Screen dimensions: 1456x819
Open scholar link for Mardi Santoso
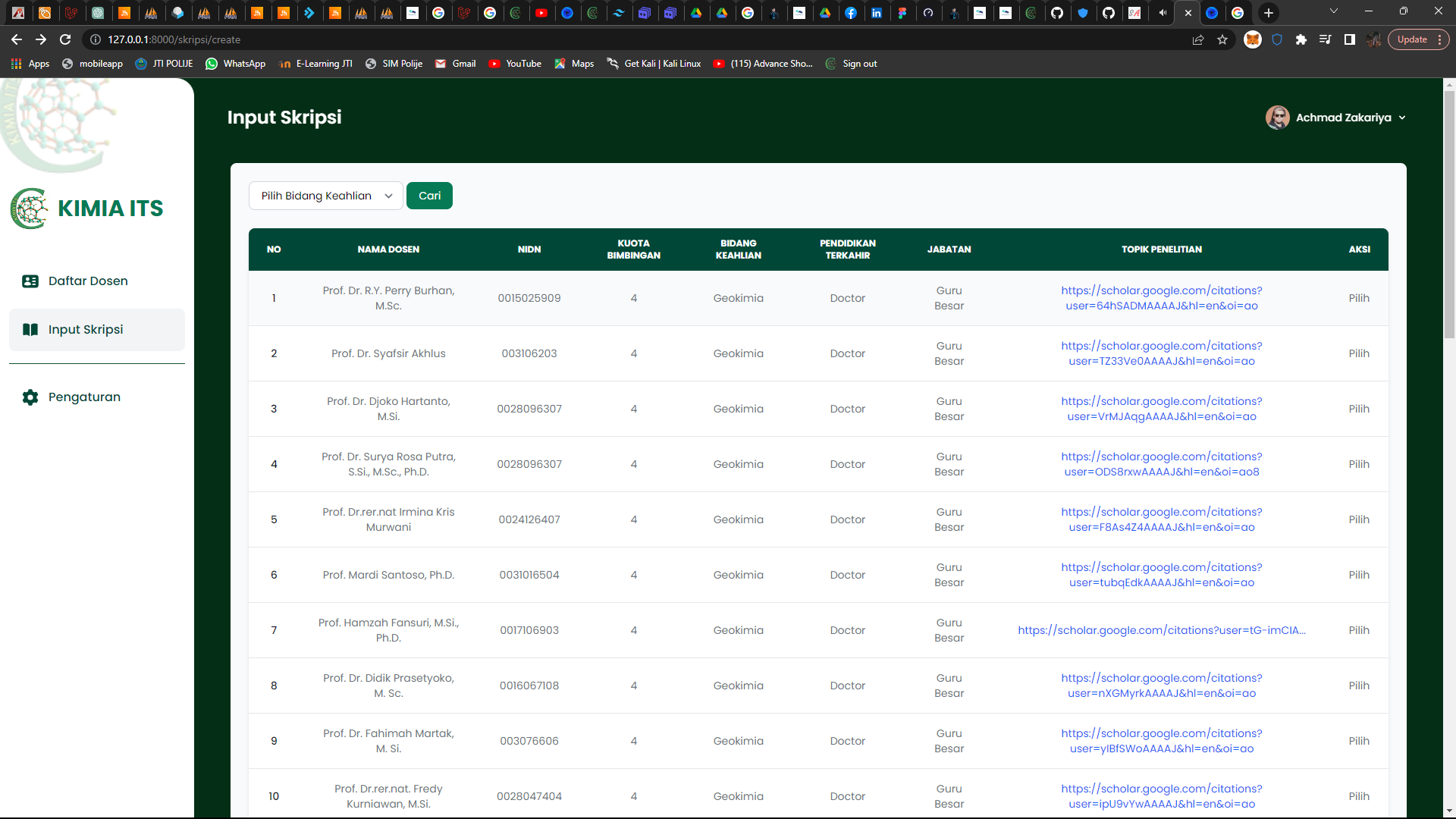coord(1162,576)
